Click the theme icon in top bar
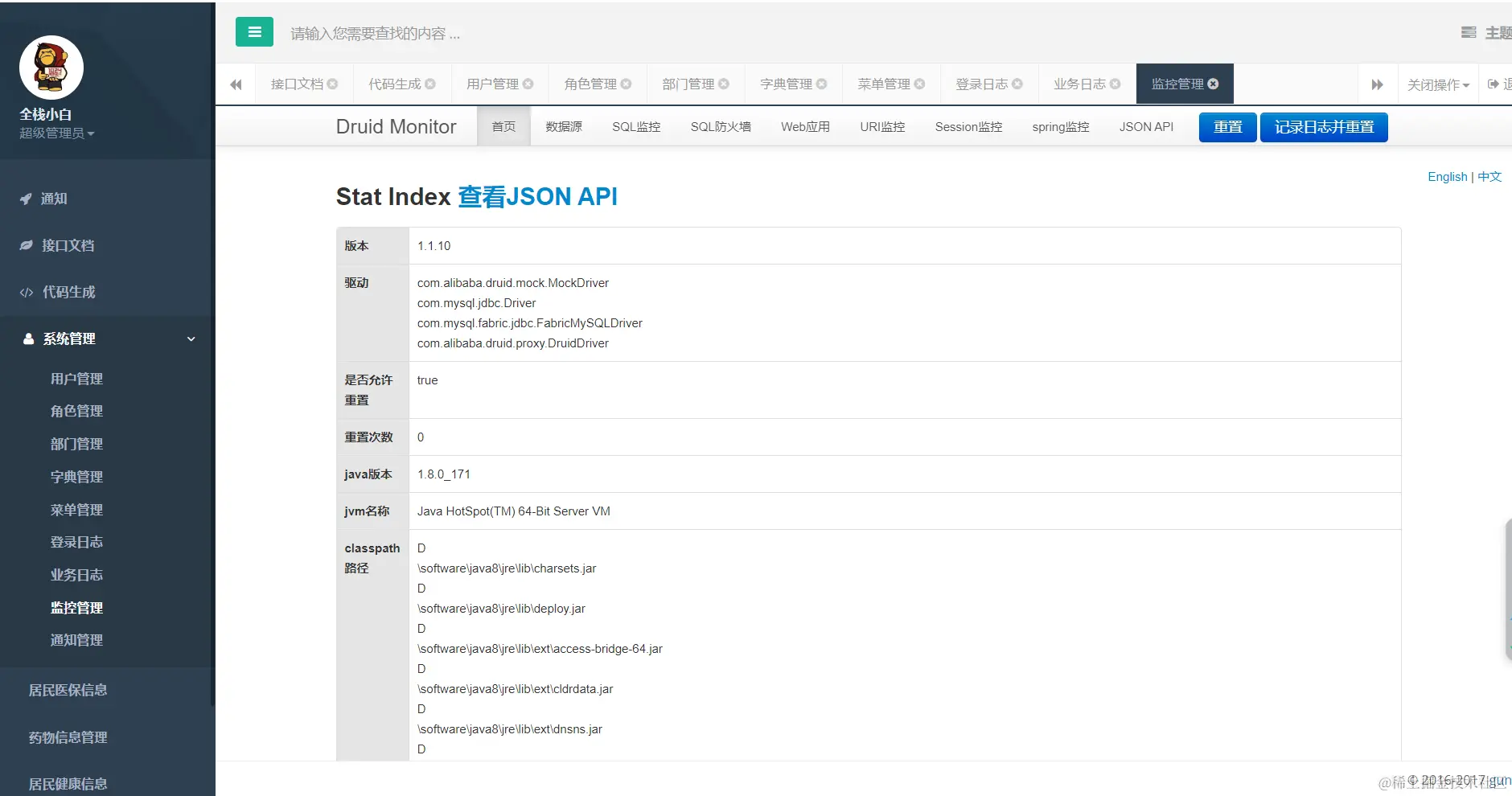 coord(1469,32)
